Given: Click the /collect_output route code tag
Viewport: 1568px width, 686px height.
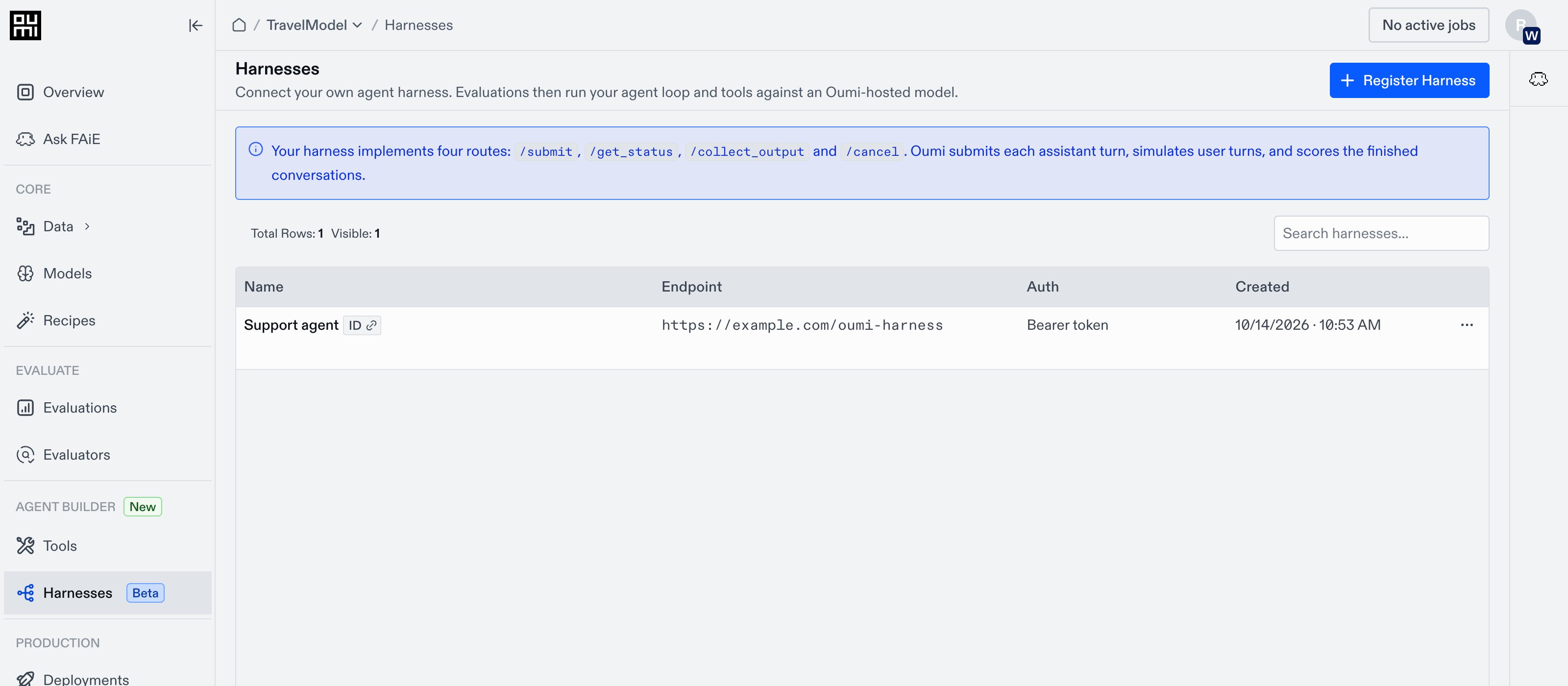Looking at the screenshot, I should click(x=747, y=151).
